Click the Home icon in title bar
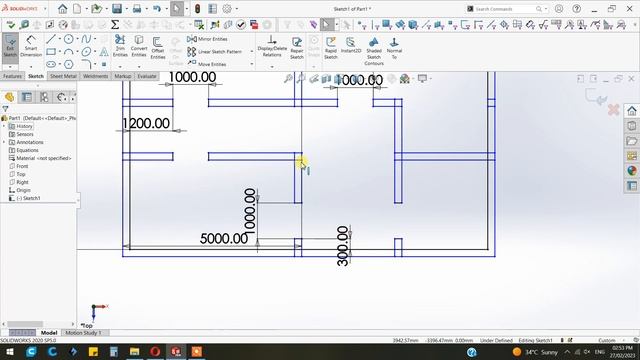Image resolution: width=640 pixels, height=360 pixels. click(x=62, y=9)
